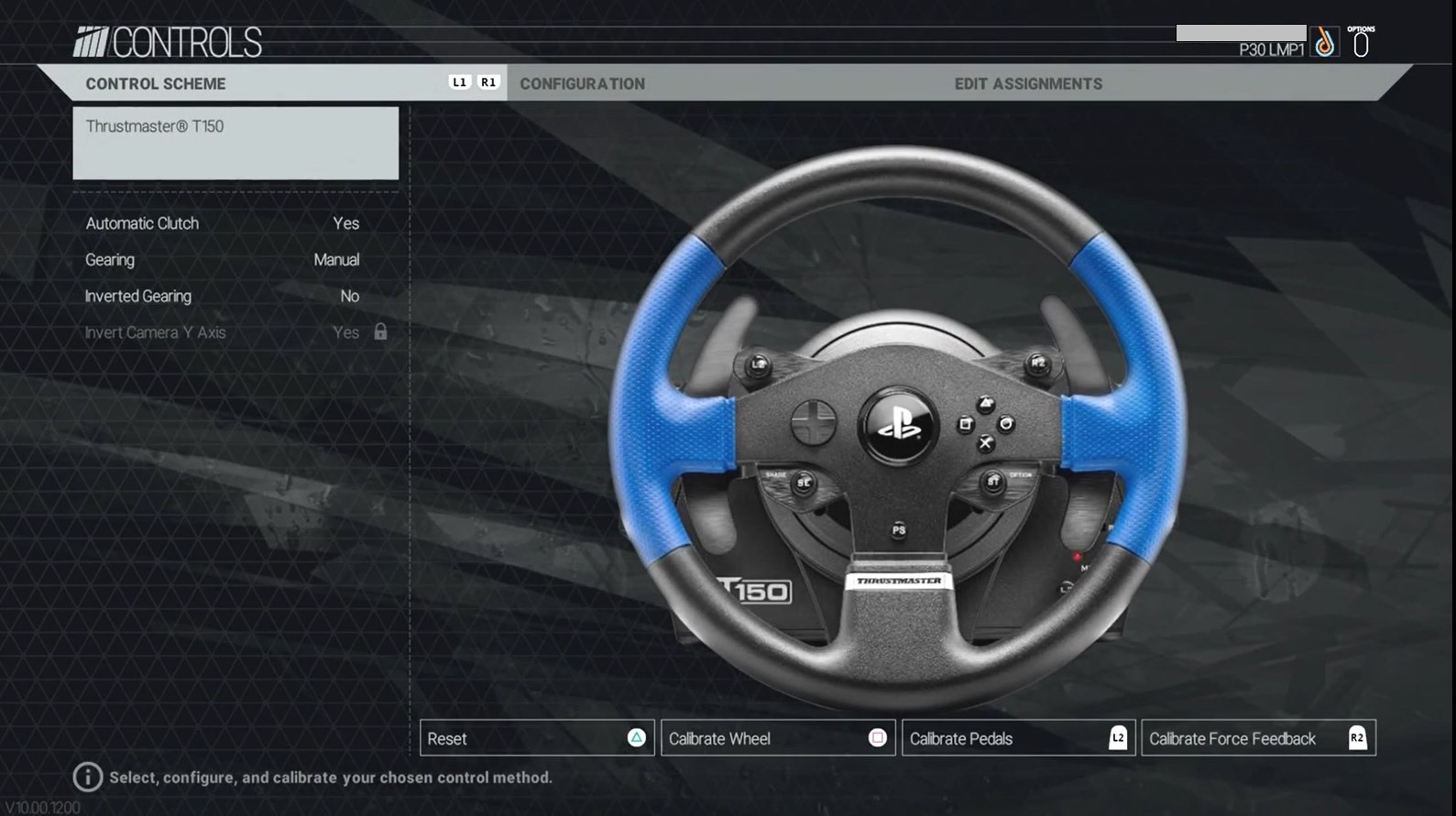Image resolution: width=1456 pixels, height=816 pixels.
Task: Click the R2 trigger icon on Force Feedback
Action: point(1357,738)
